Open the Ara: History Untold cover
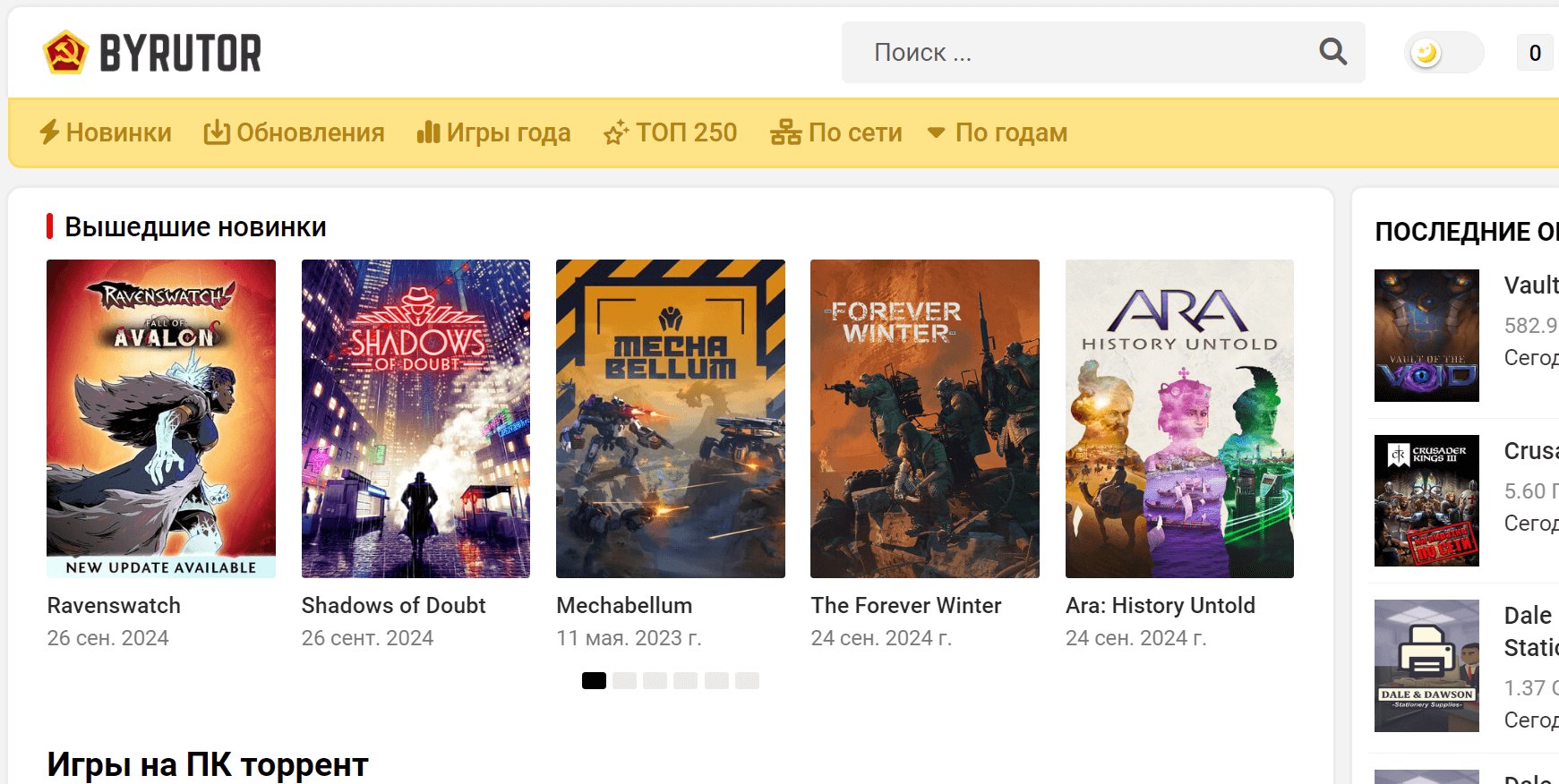Image resolution: width=1559 pixels, height=784 pixels. pyautogui.click(x=1179, y=419)
